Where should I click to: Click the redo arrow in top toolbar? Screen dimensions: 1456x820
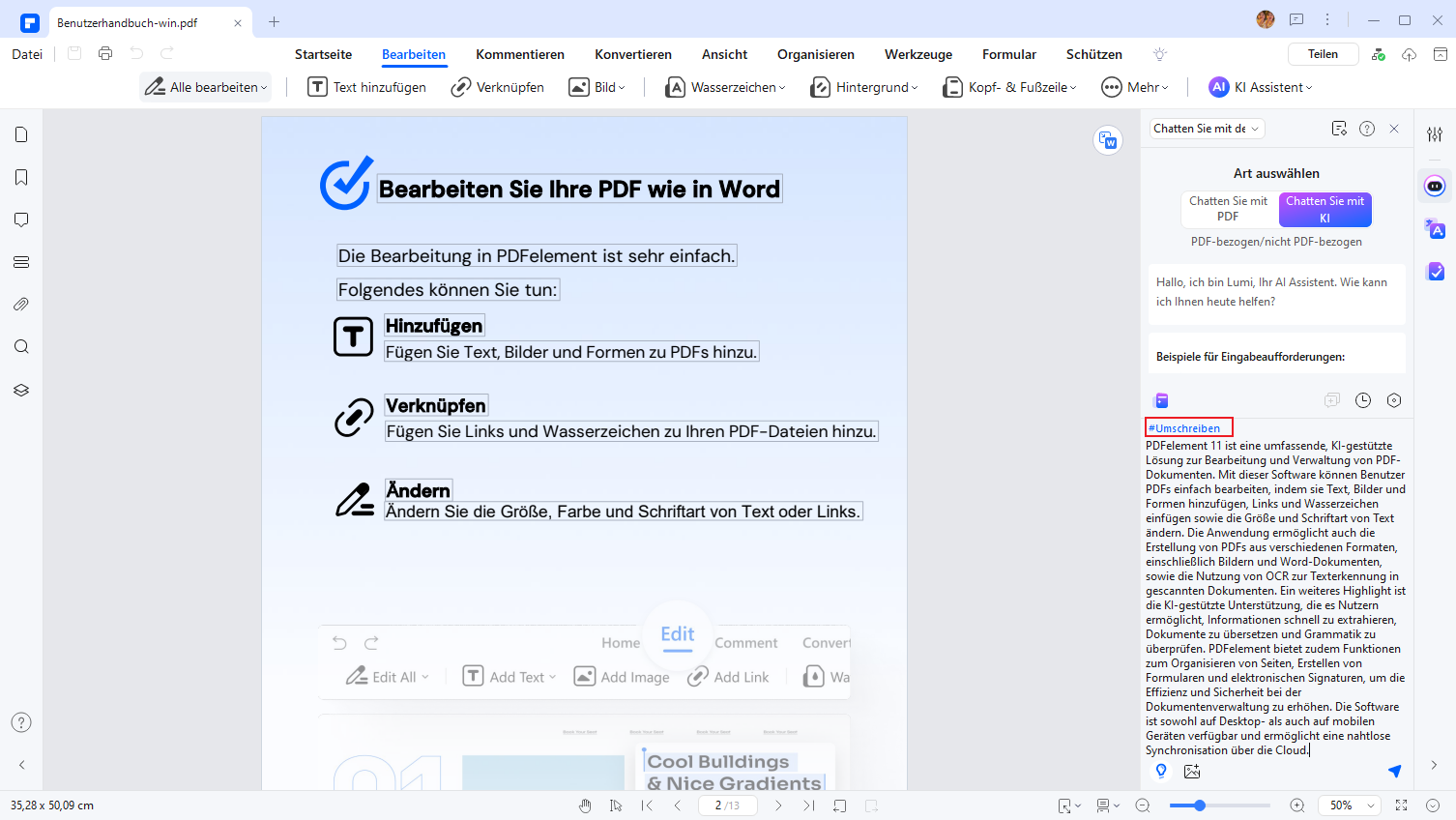[x=167, y=54]
